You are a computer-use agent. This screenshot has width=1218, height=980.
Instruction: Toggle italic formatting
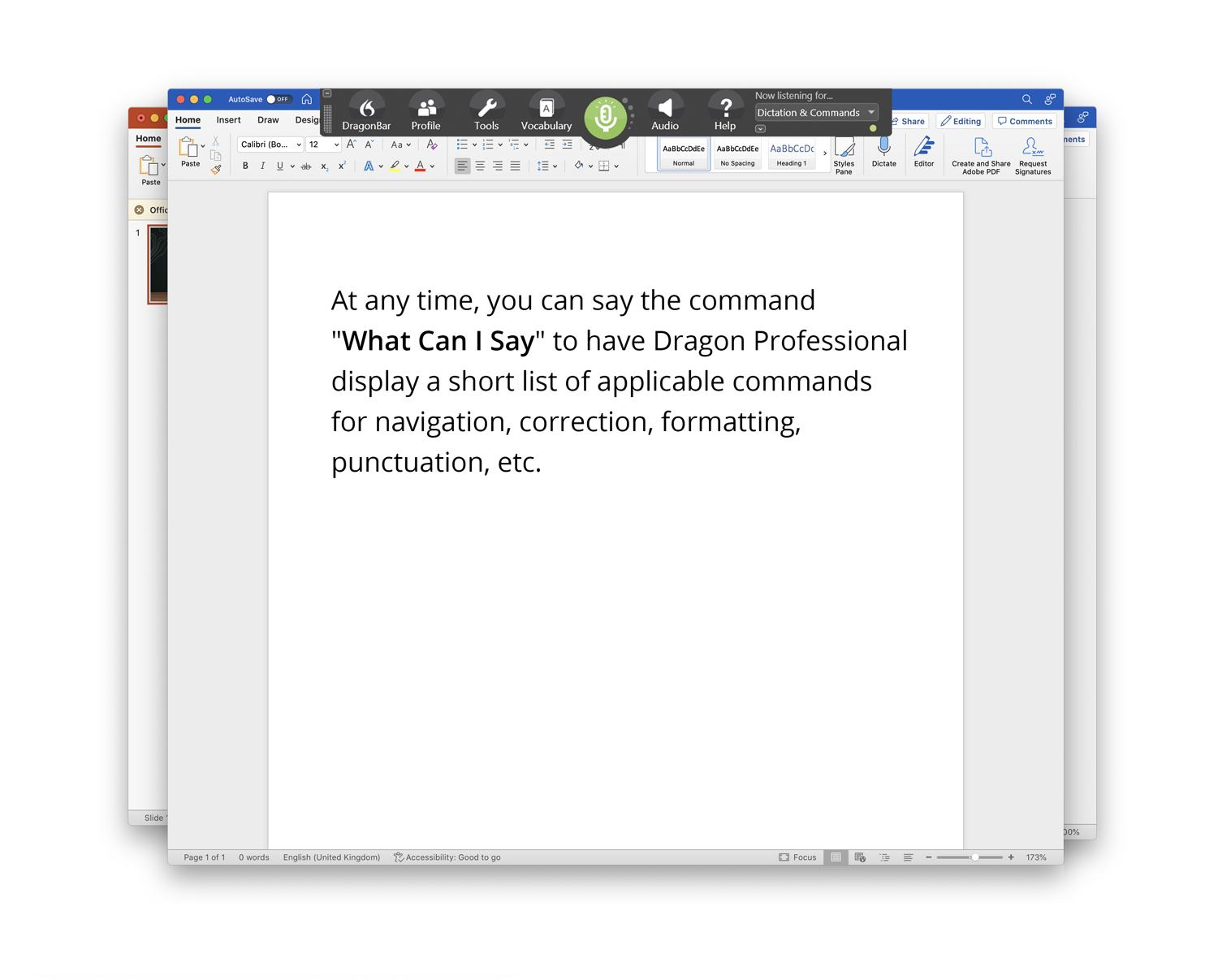point(262,166)
